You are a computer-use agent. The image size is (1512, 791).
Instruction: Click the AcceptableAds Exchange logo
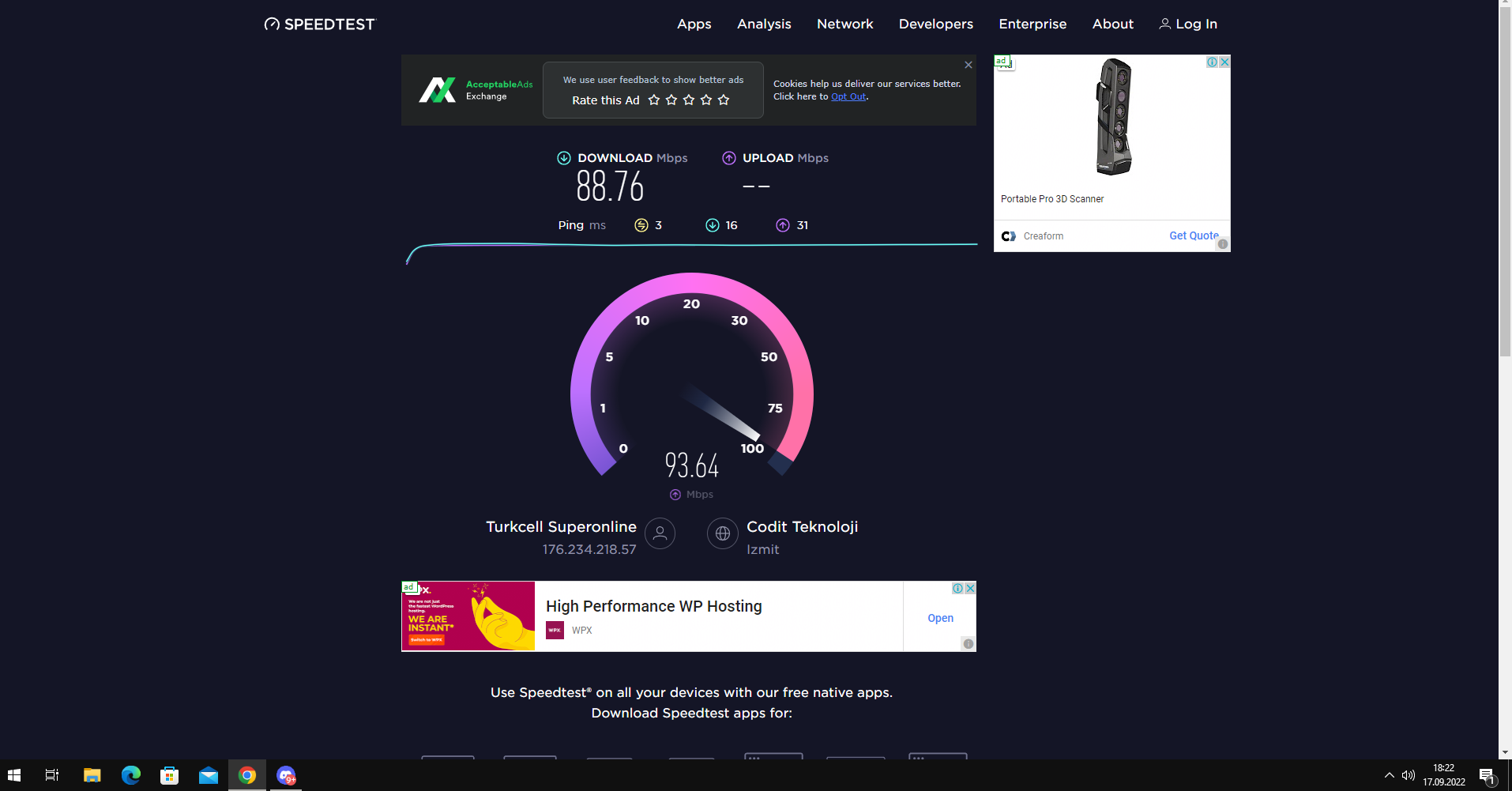click(476, 90)
